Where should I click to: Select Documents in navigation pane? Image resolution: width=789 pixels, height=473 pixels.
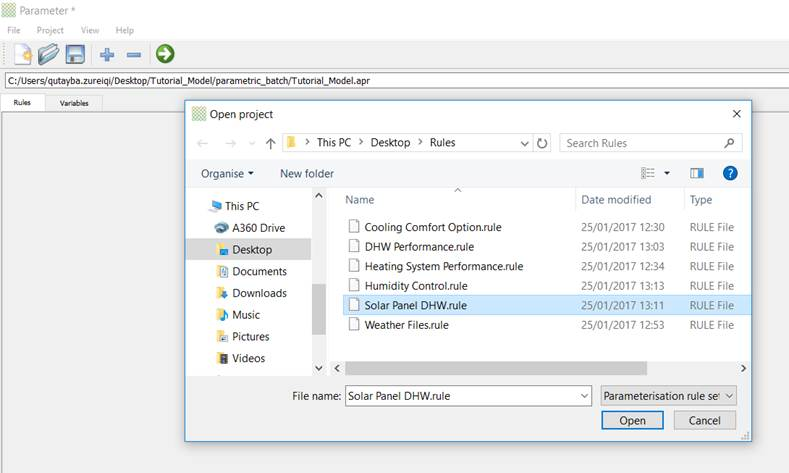pos(251,271)
